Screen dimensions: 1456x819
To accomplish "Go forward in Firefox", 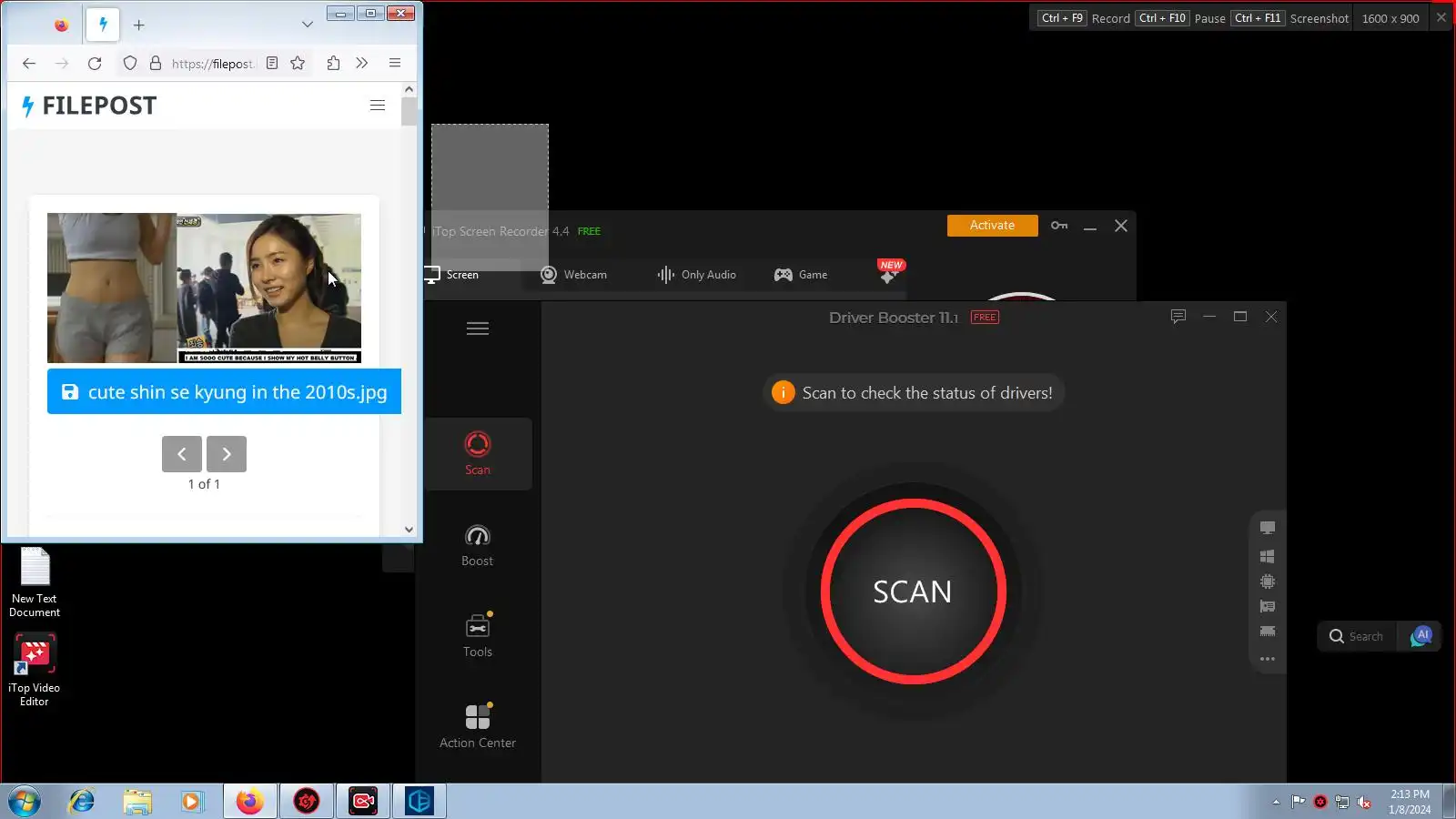I will pyautogui.click(x=62, y=63).
